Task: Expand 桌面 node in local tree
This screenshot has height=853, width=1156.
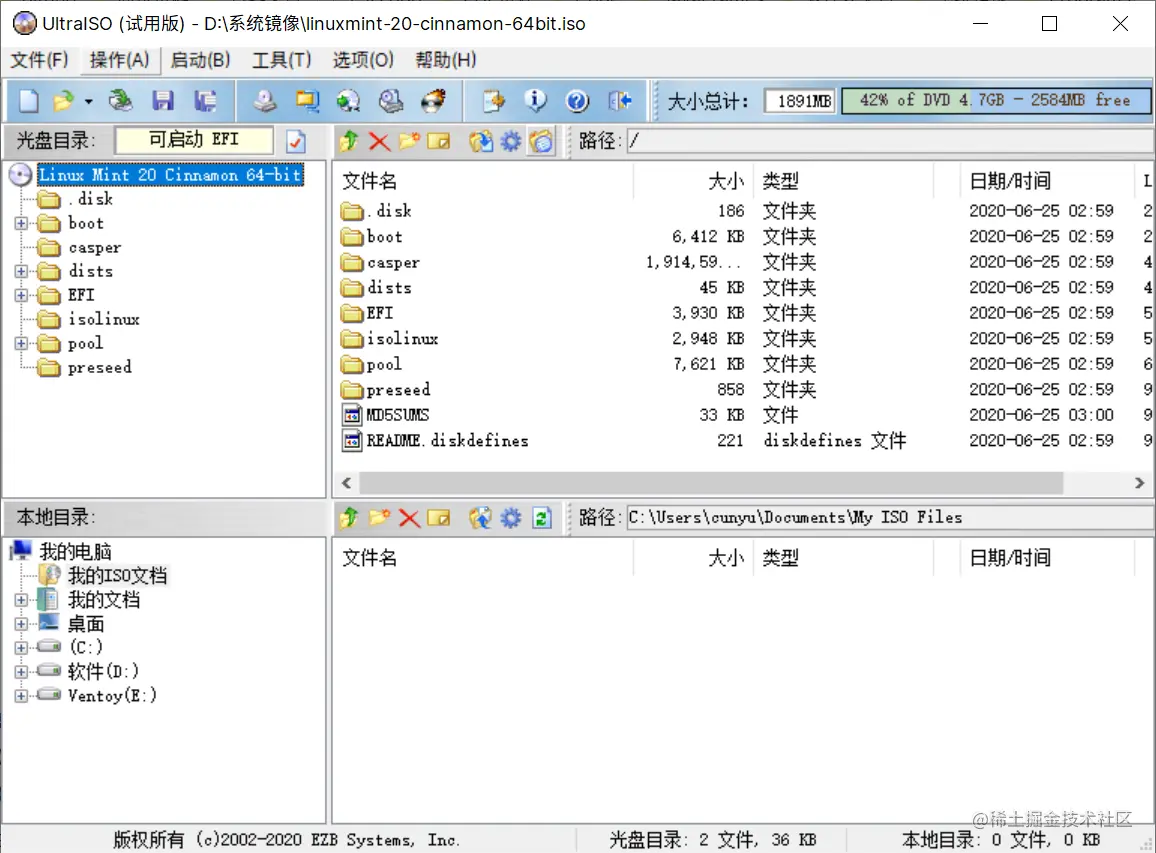Action: point(21,624)
